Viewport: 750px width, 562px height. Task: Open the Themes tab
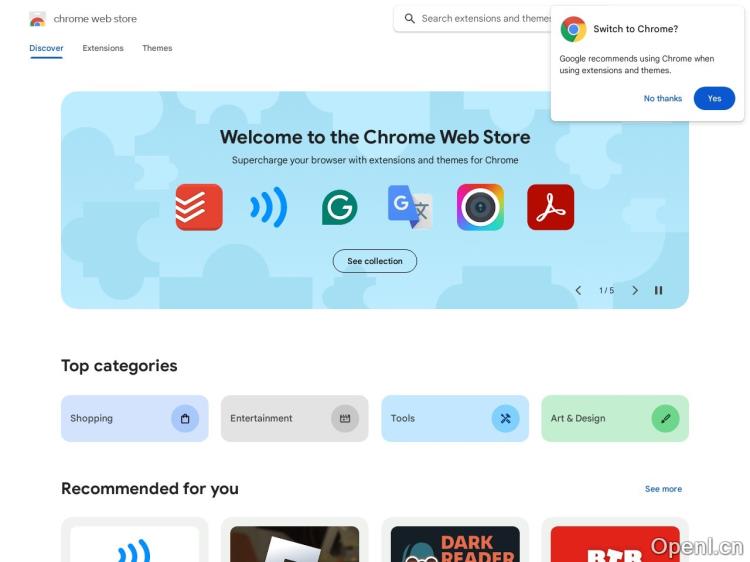(x=157, y=48)
